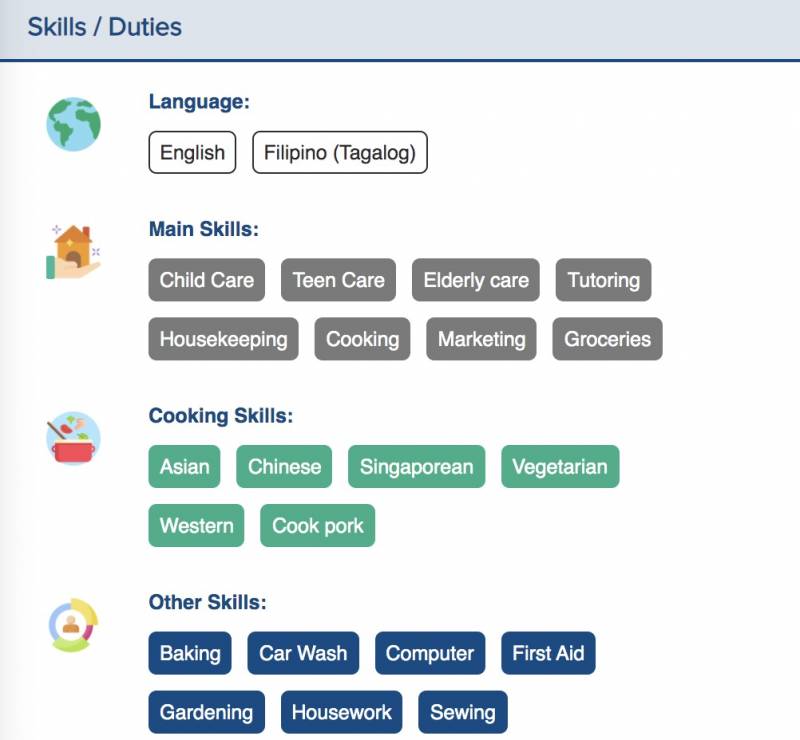The height and width of the screenshot is (740, 800).
Task: Click the Sewing skill tag
Action: [x=463, y=712]
